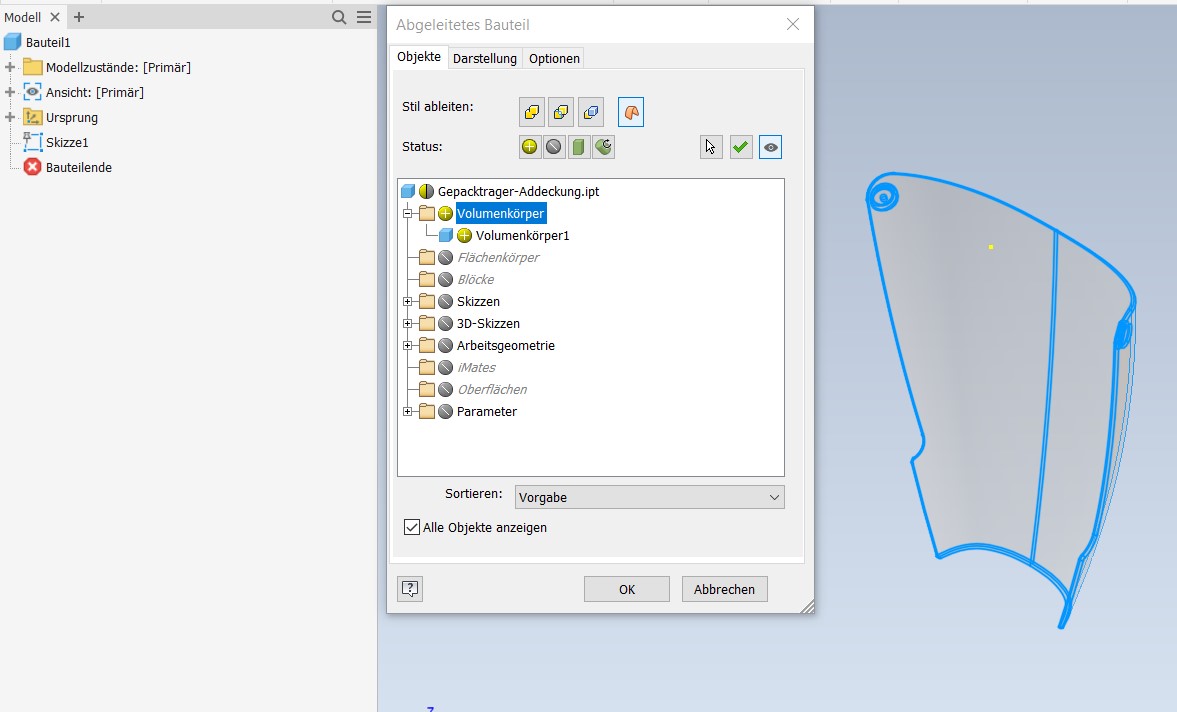Click the green checkmark accept selection icon

(x=741, y=147)
